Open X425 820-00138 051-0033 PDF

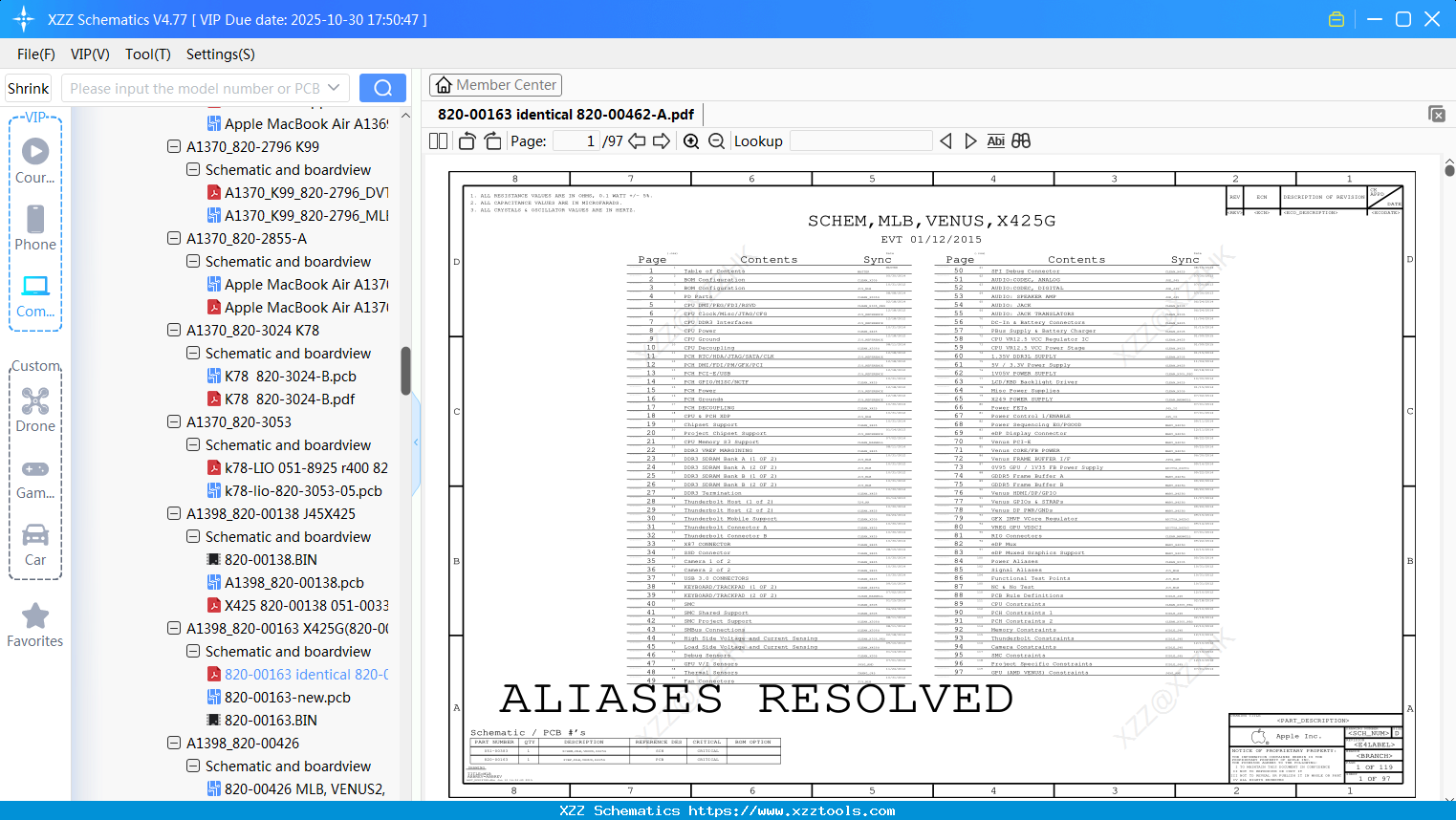[x=297, y=606]
